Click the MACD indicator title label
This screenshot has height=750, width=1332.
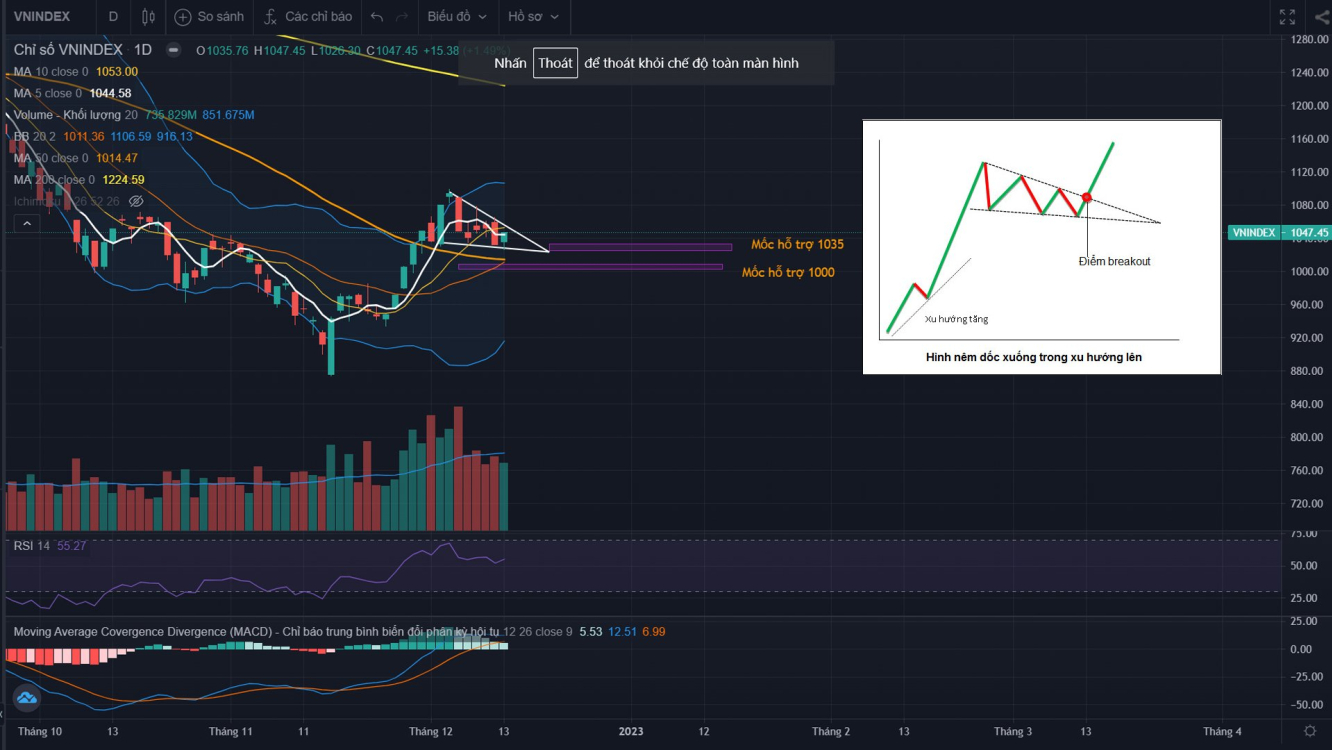(256, 632)
